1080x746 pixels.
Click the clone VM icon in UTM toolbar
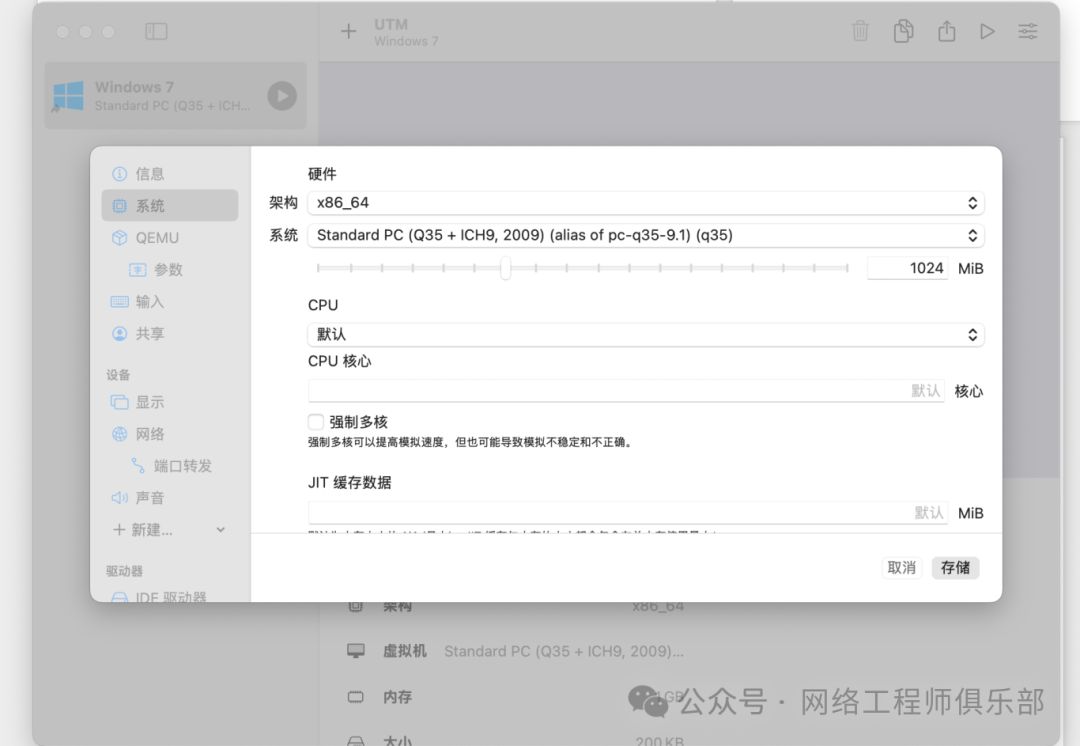904,31
